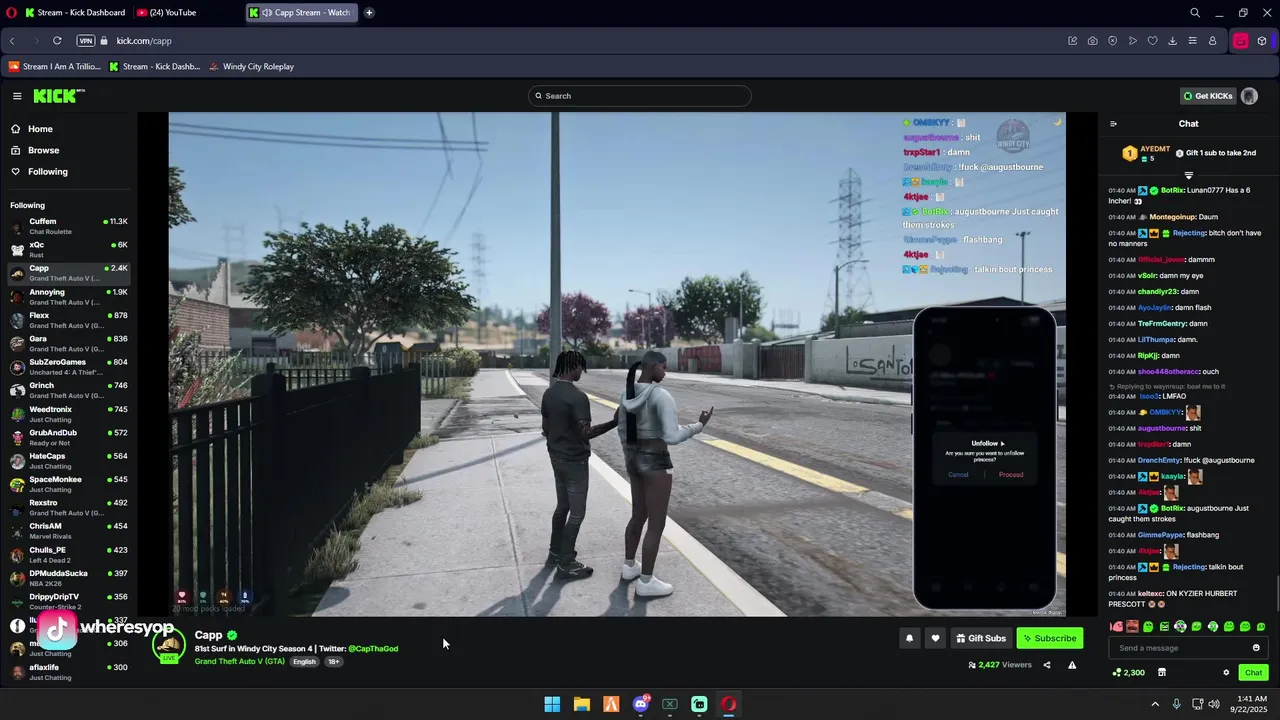Open Flexx channel in following list

pyautogui.click(x=68, y=320)
